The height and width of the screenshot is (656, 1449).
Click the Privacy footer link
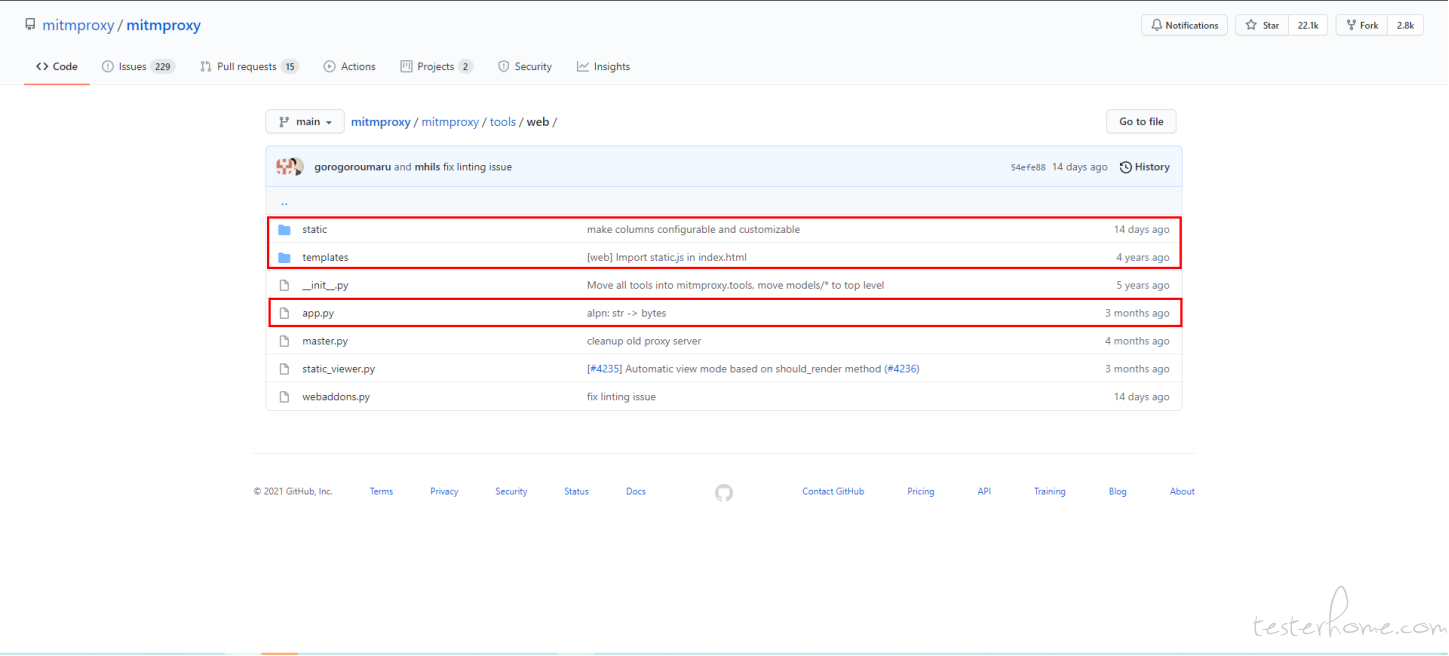click(x=444, y=492)
